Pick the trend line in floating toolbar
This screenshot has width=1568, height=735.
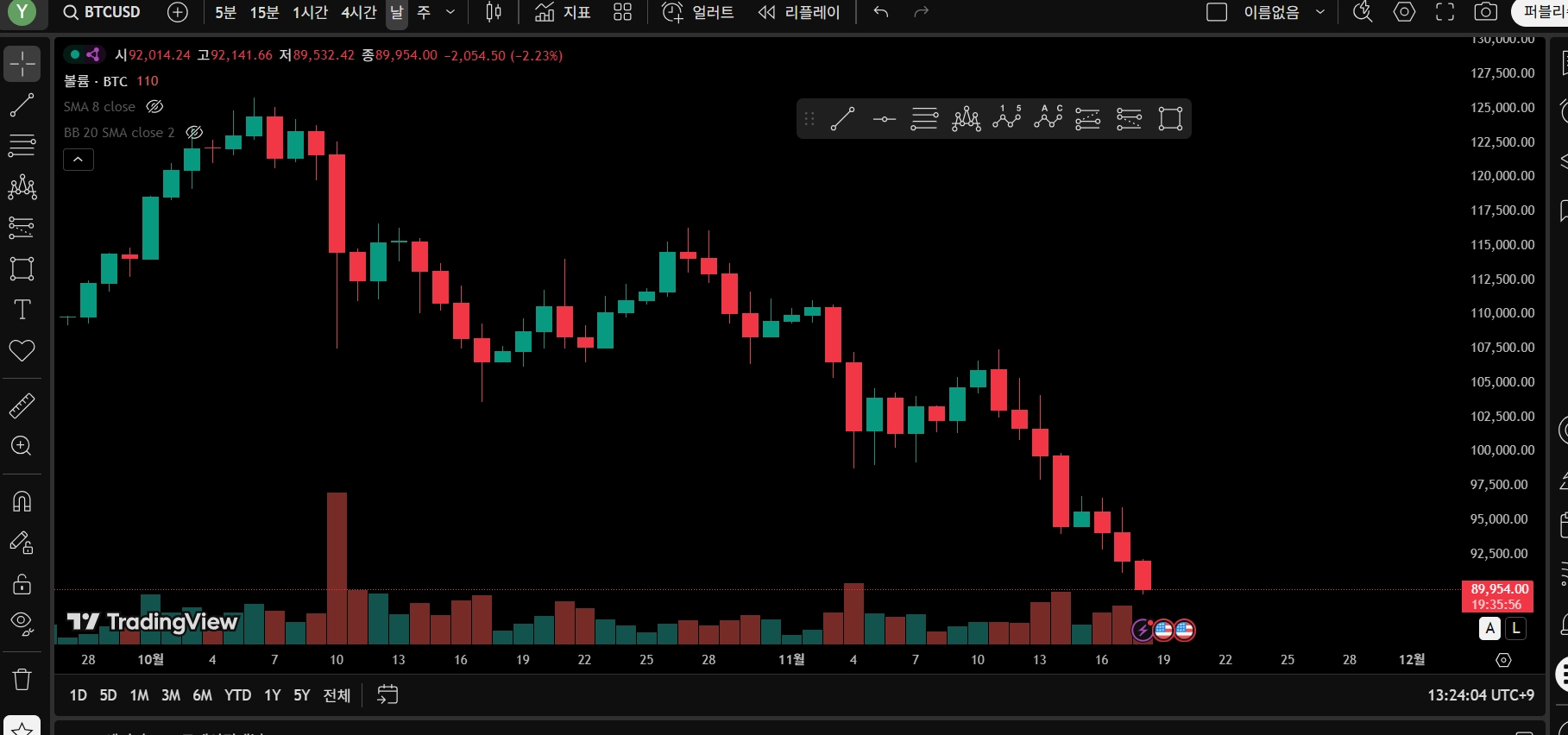click(x=842, y=119)
